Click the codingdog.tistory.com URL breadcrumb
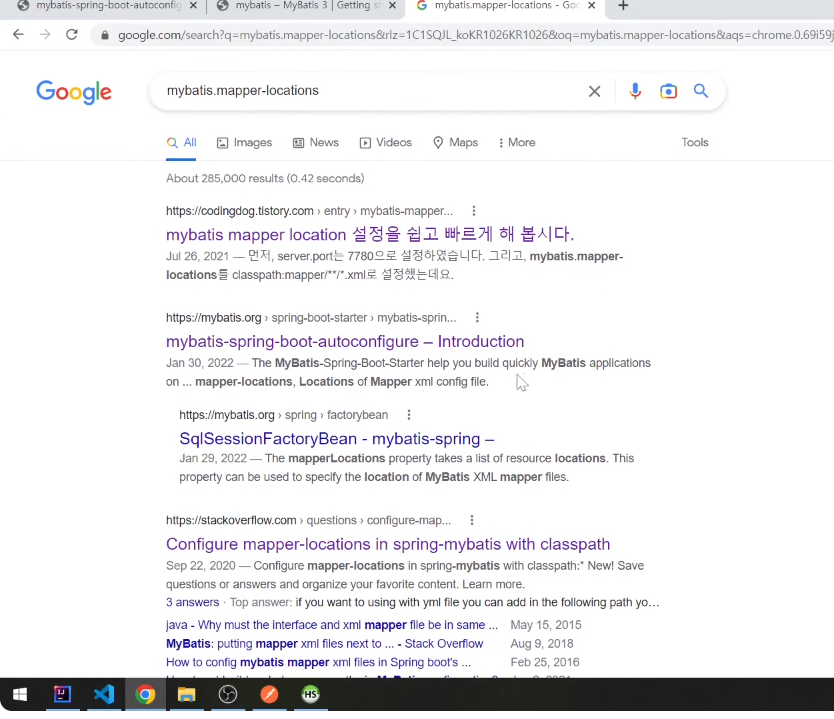The width and height of the screenshot is (834, 719). click(x=309, y=211)
